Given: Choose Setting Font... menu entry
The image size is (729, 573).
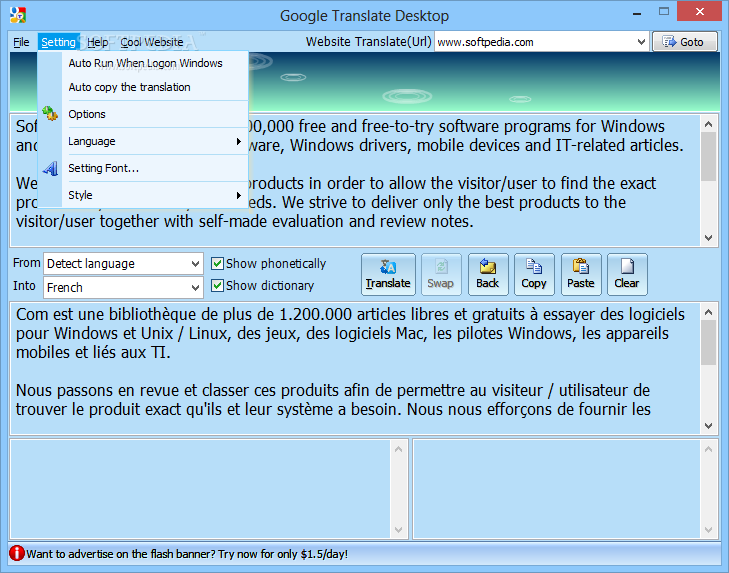Looking at the screenshot, I should [156, 168].
